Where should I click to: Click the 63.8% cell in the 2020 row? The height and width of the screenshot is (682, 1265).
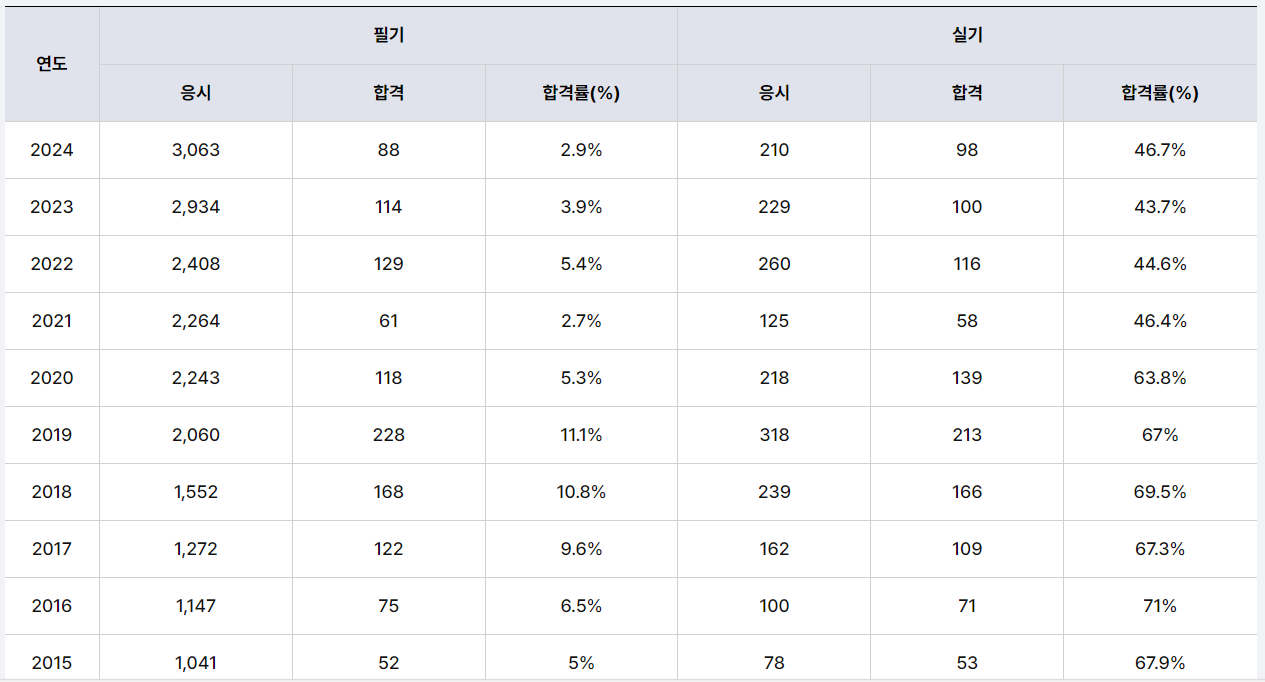[1159, 378]
